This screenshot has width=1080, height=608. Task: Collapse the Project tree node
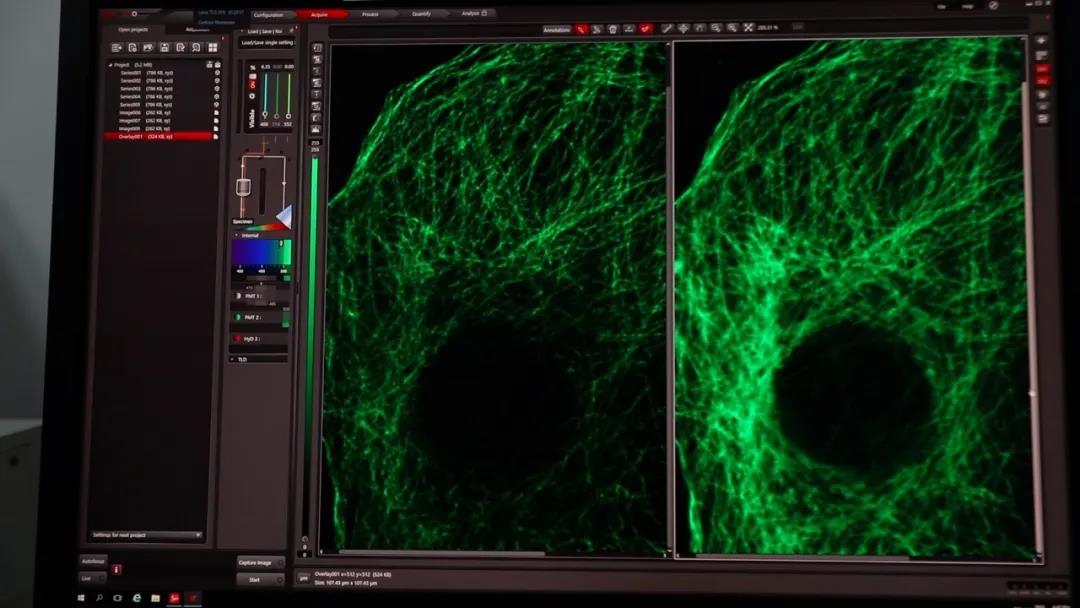[x=110, y=65]
